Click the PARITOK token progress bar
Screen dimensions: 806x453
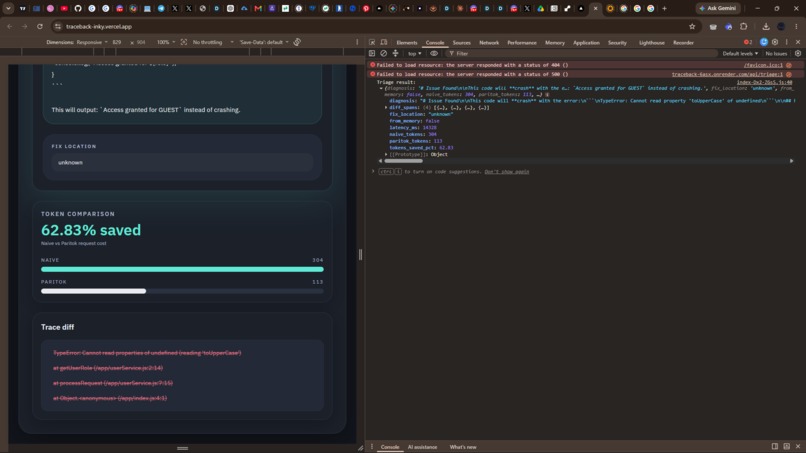[x=182, y=291]
